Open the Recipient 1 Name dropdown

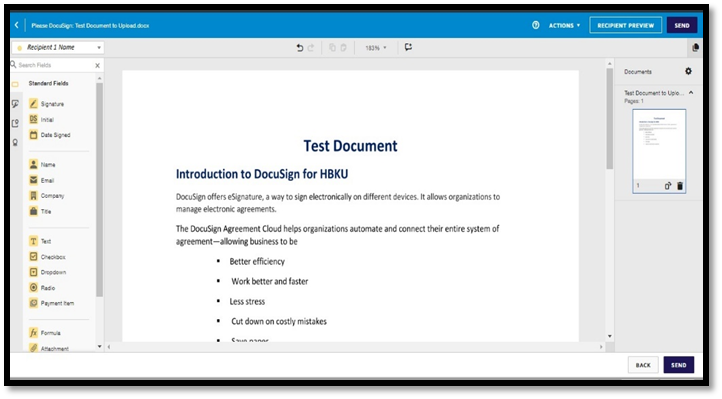(58, 47)
